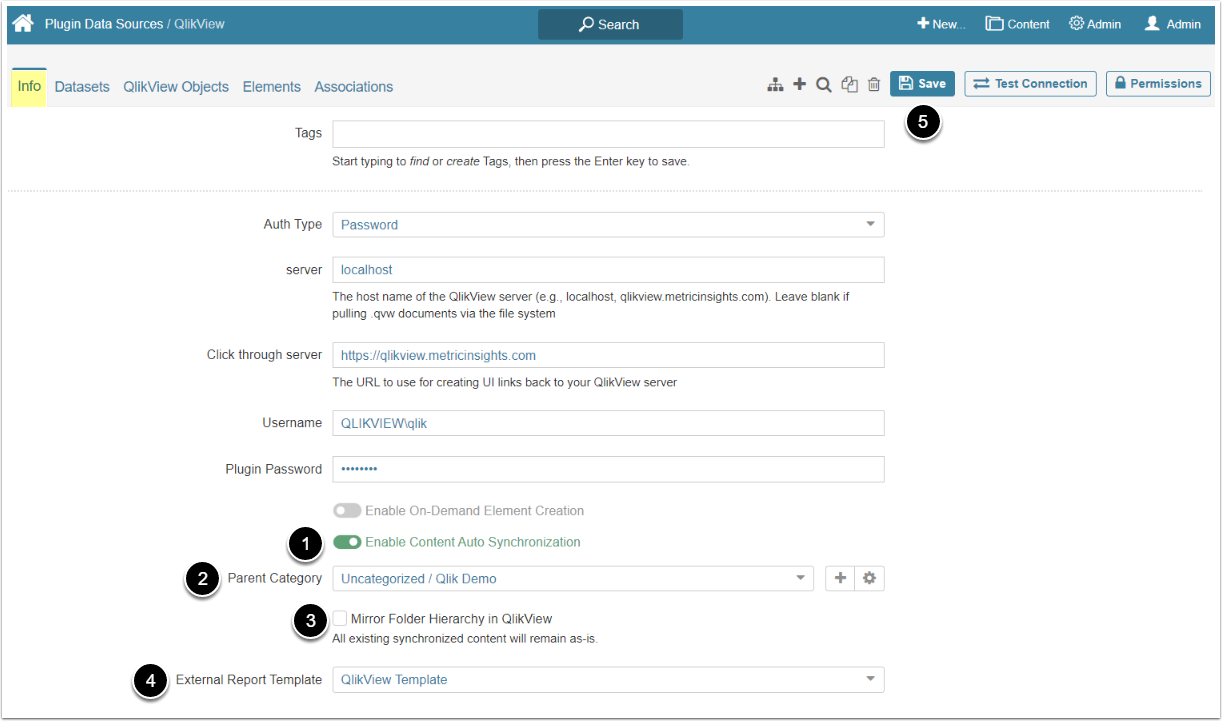The height and width of the screenshot is (721, 1222).
Task: Disable Content Auto Synchronization toggle
Action: [347, 542]
